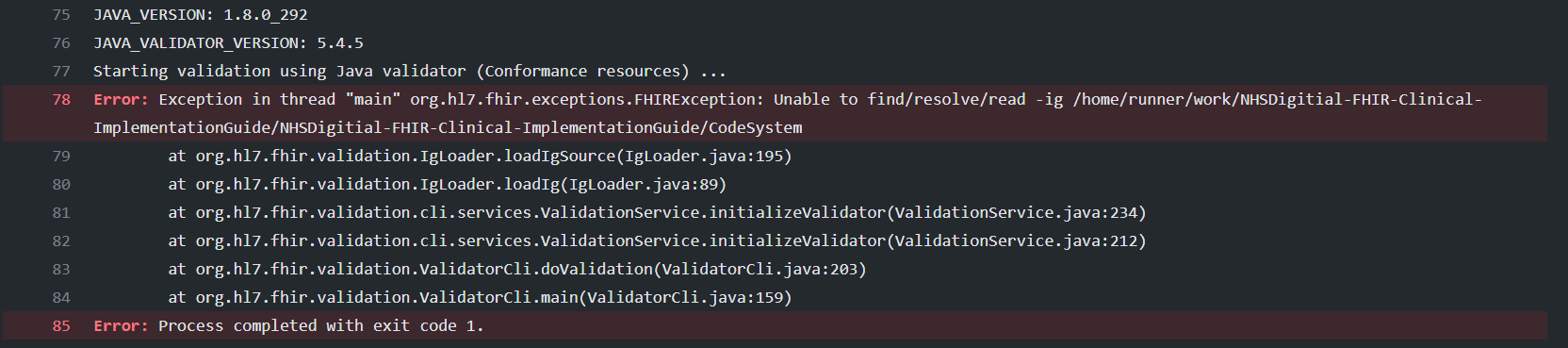Screen dimensions: 1568x348
Task: Click the IgLoader.java:89 stack trace line
Action: [x=448, y=185]
